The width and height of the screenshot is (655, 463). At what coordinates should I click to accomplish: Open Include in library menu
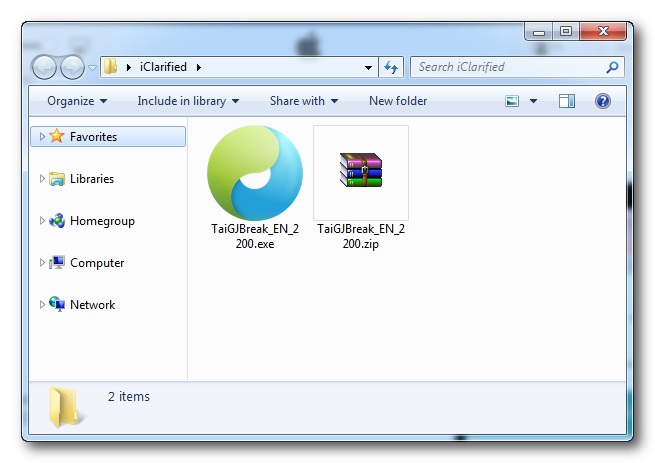(x=188, y=101)
